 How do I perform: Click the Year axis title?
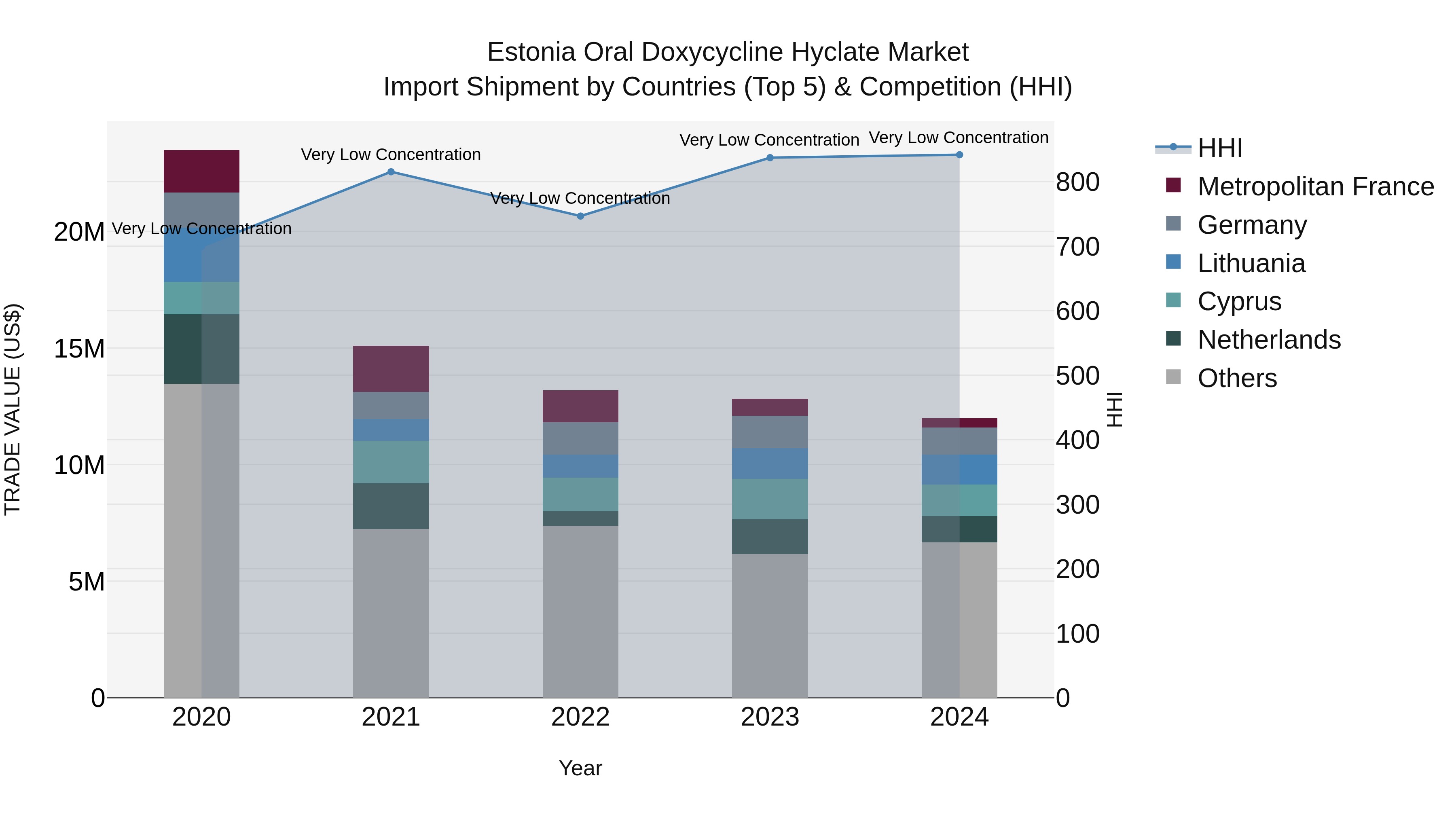pos(580,768)
